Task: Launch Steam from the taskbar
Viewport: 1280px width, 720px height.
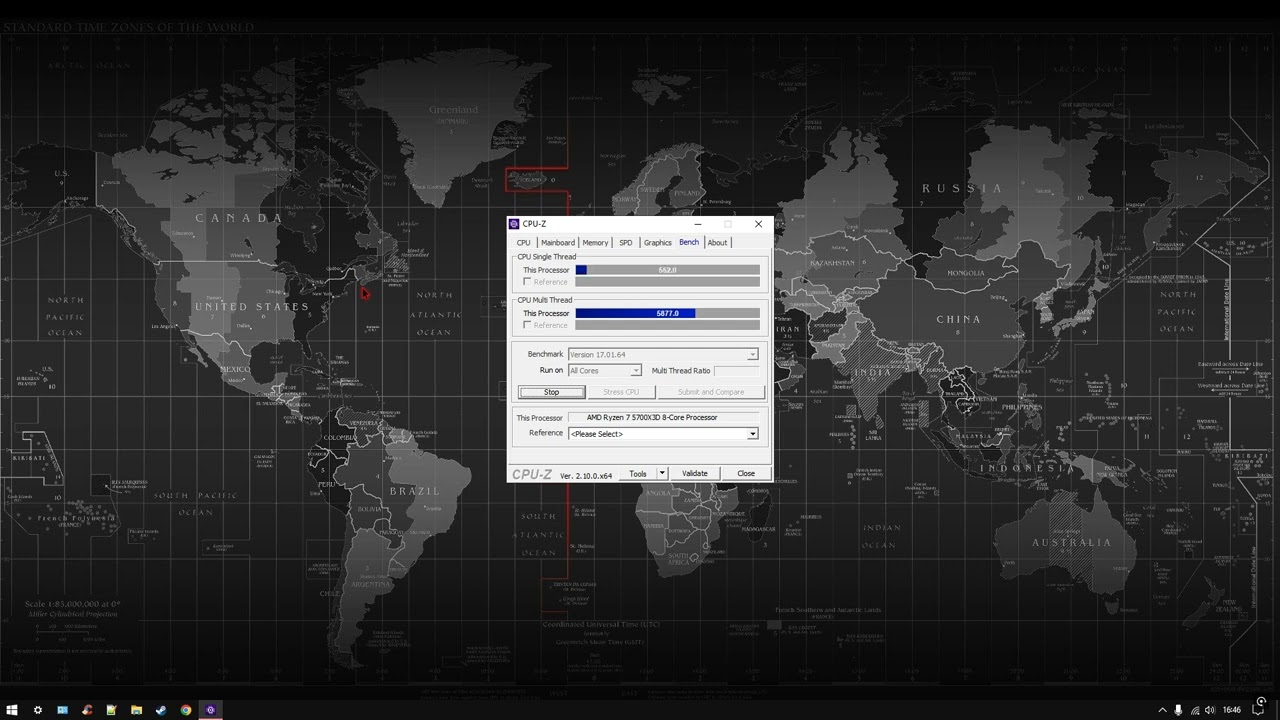Action: pos(161,710)
